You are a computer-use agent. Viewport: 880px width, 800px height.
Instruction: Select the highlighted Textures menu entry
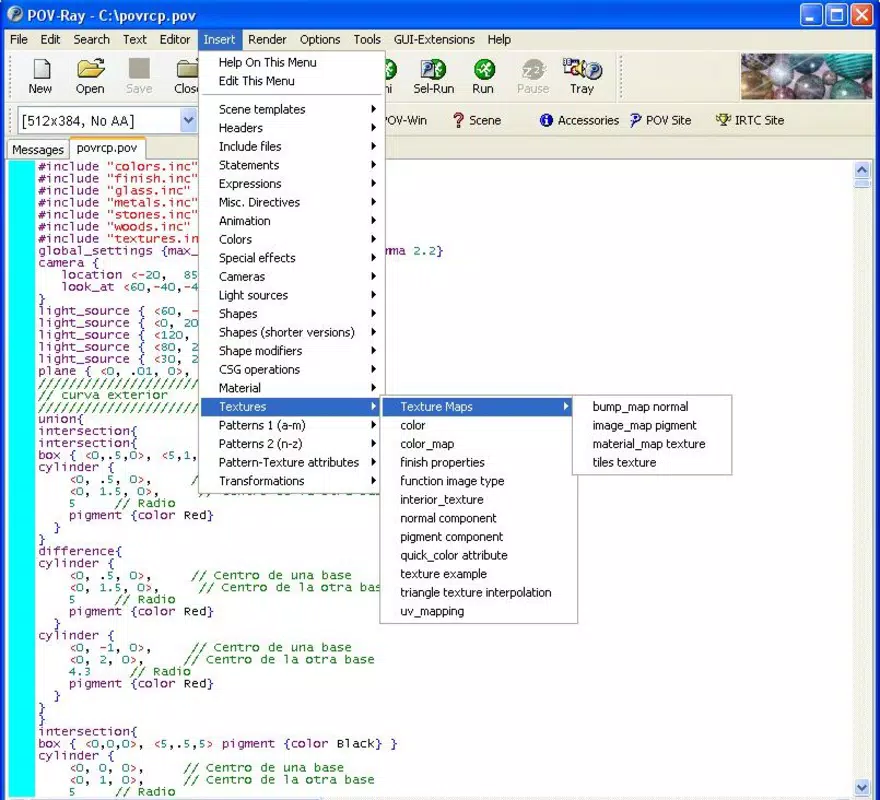tap(291, 406)
